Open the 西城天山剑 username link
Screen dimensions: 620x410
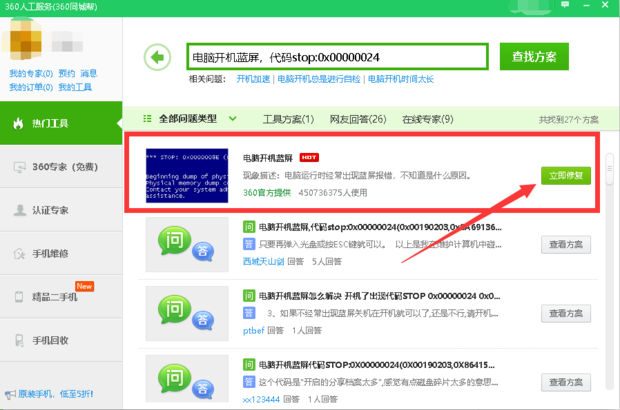point(263,261)
